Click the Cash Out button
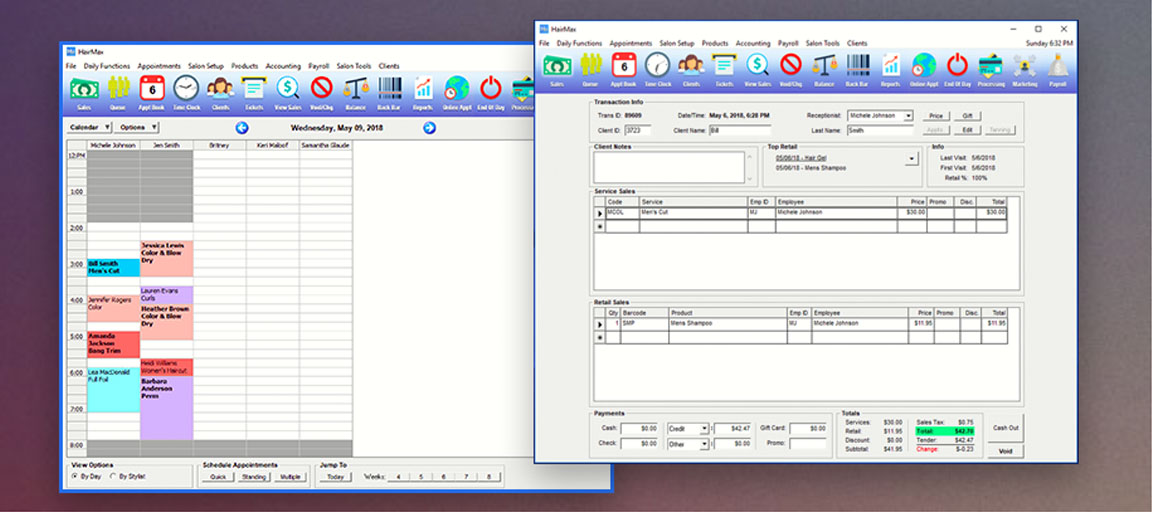This screenshot has width=1152, height=512. pos(1005,427)
